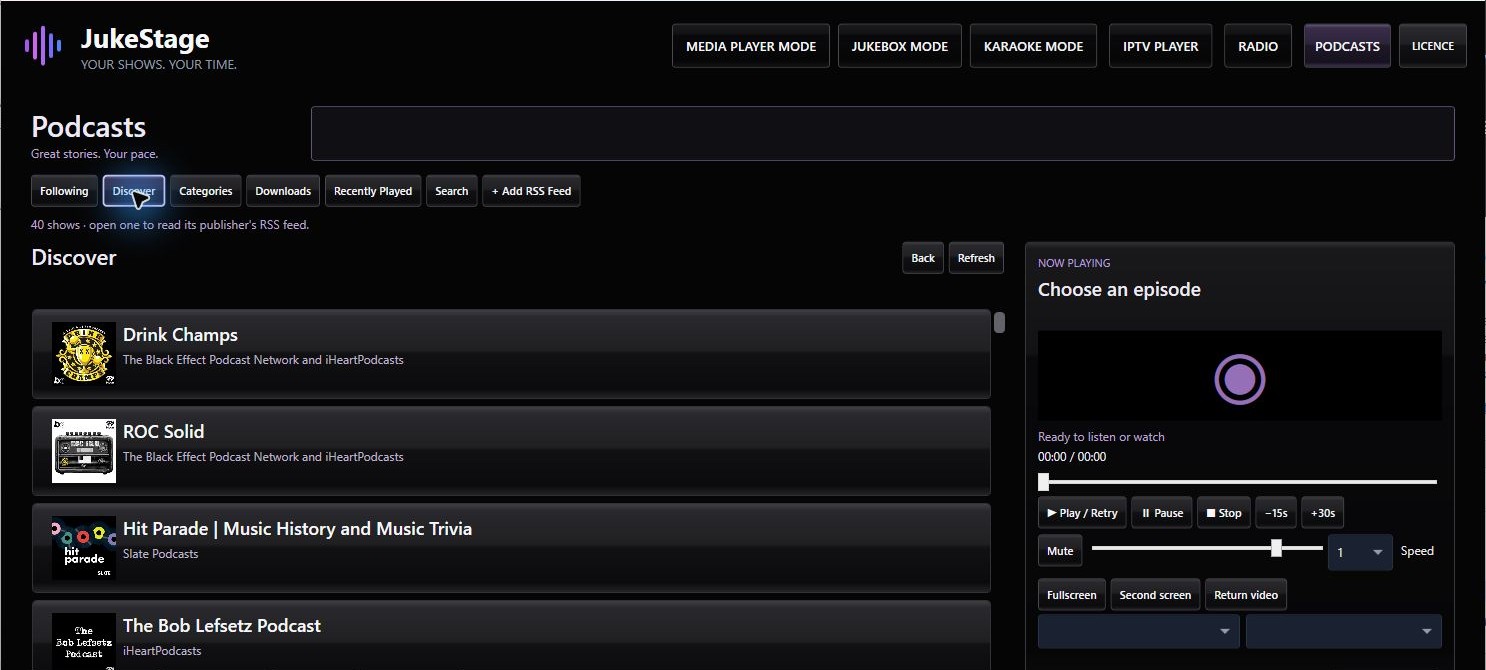Skip forward with the +30s button

click(1323, 513)
